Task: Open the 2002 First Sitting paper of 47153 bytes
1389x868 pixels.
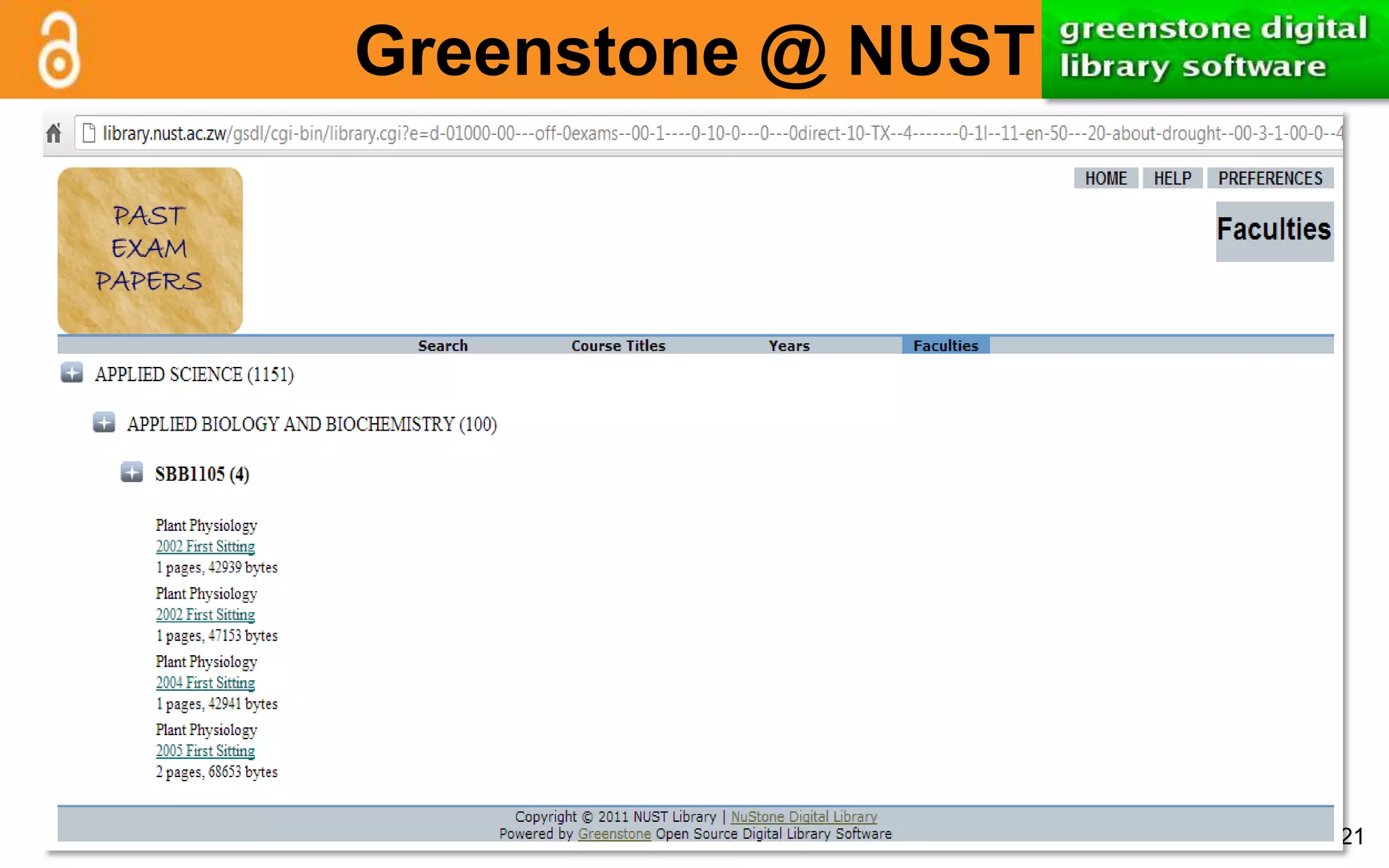Action: [206, 615]
